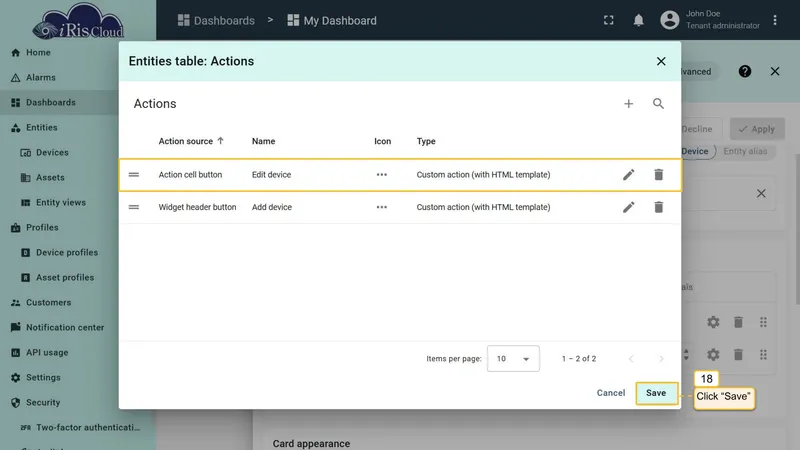Sort by Action source column header

coord(190,141)
